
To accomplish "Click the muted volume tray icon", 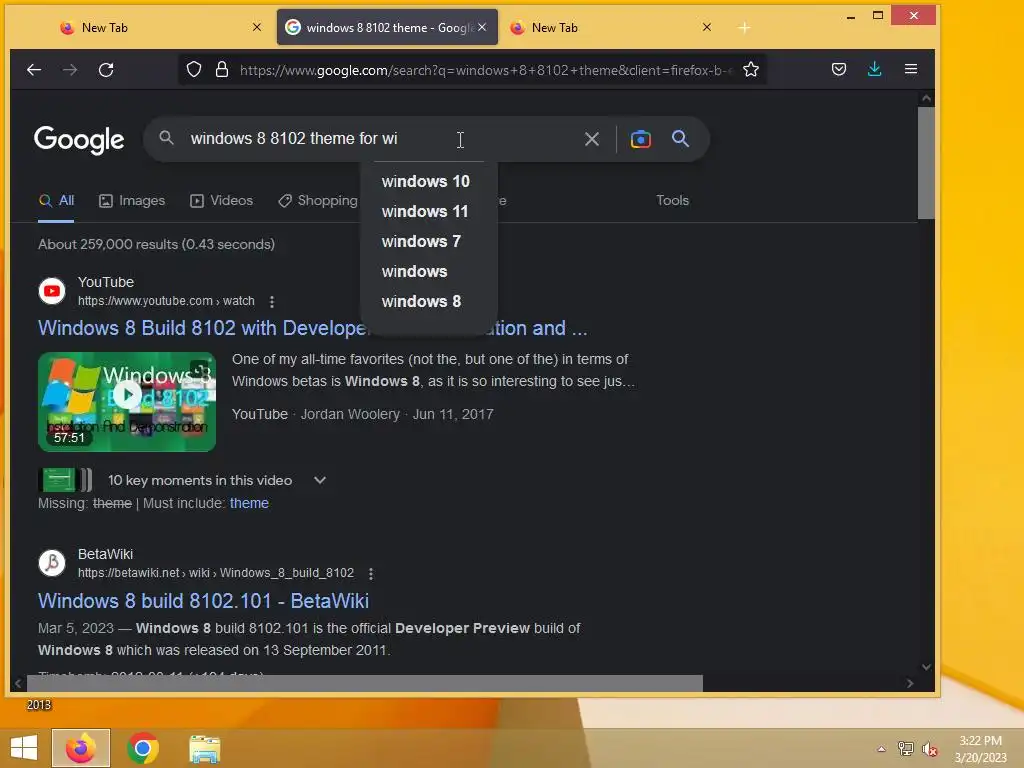I will (x=930, y=749).
